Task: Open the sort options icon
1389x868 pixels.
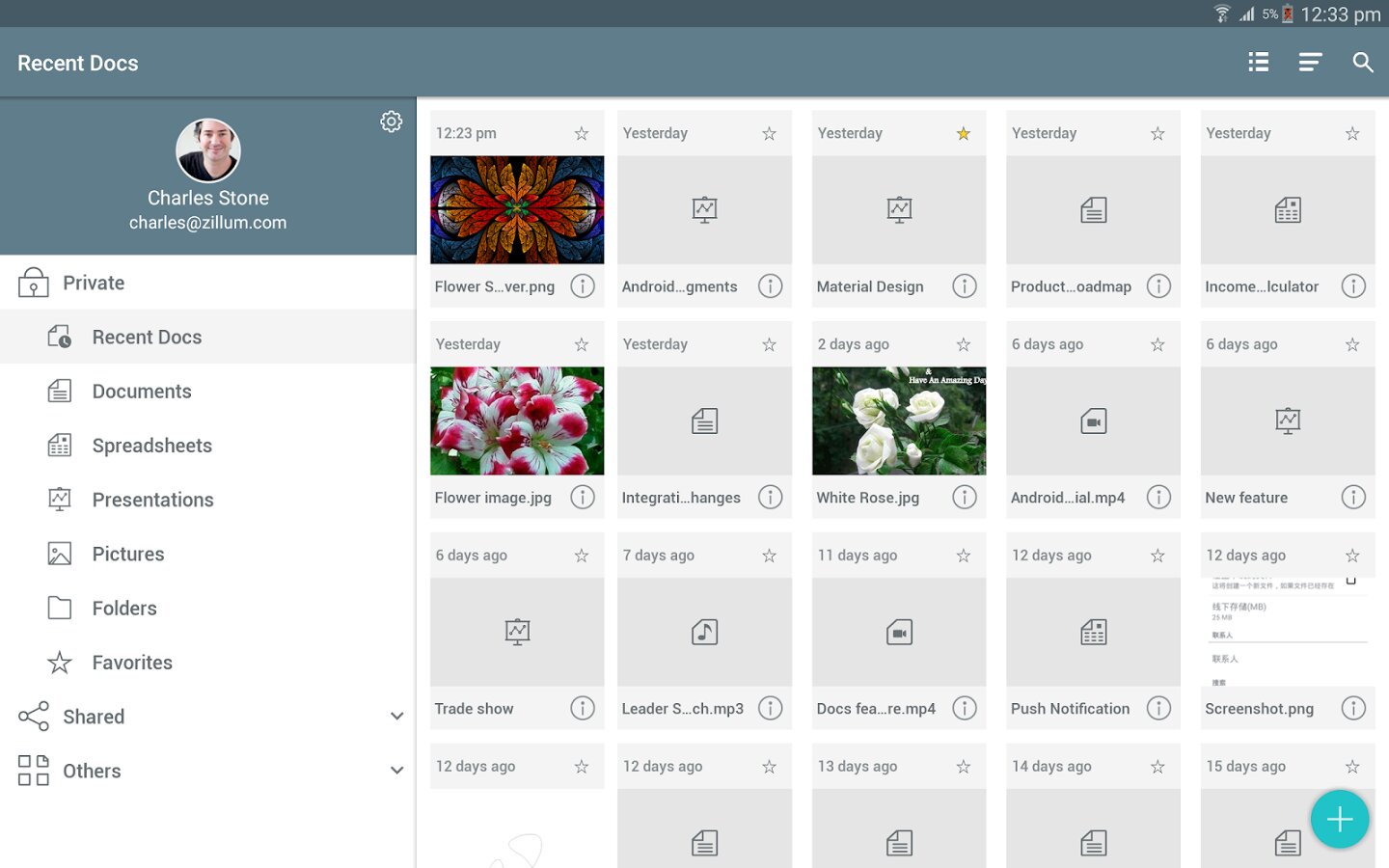Action: click(x=1310, y=63)
